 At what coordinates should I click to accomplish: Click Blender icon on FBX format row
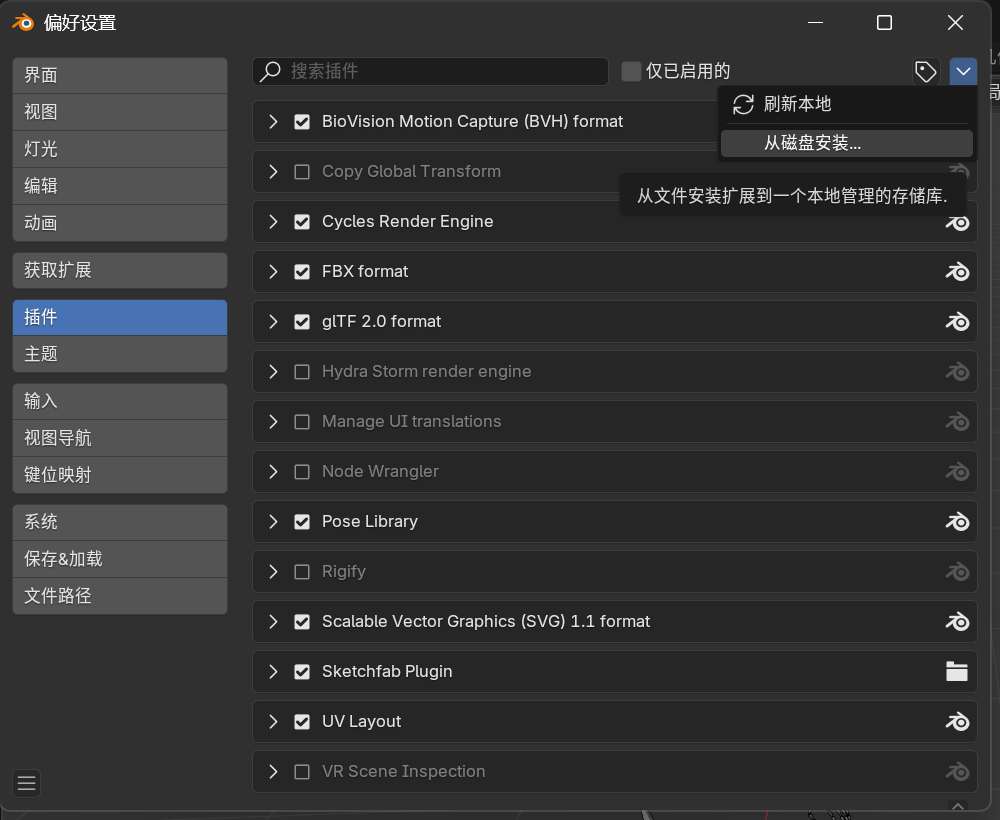(957, 271)
